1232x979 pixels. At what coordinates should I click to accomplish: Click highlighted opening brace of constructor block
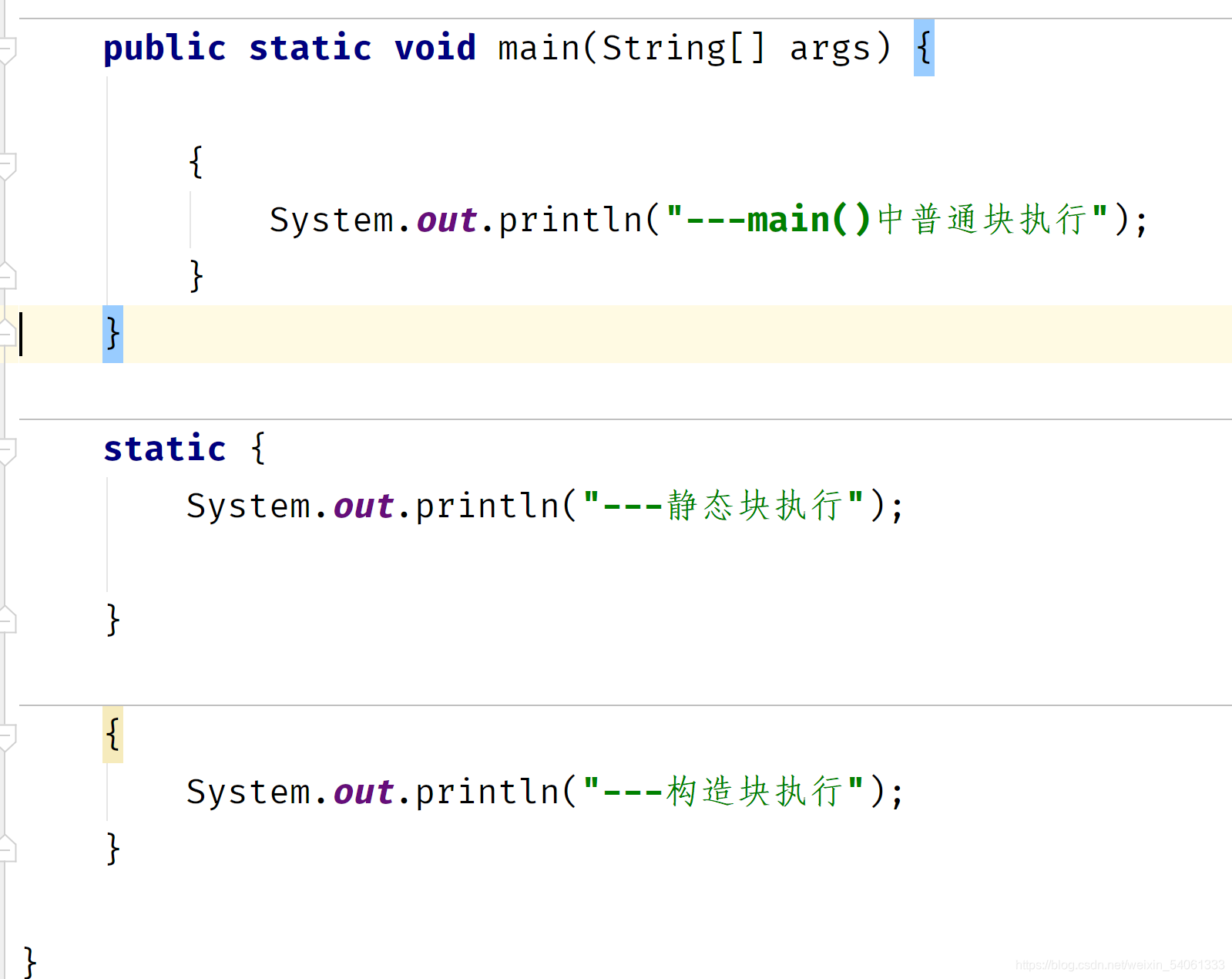click(x=112, y=735)
